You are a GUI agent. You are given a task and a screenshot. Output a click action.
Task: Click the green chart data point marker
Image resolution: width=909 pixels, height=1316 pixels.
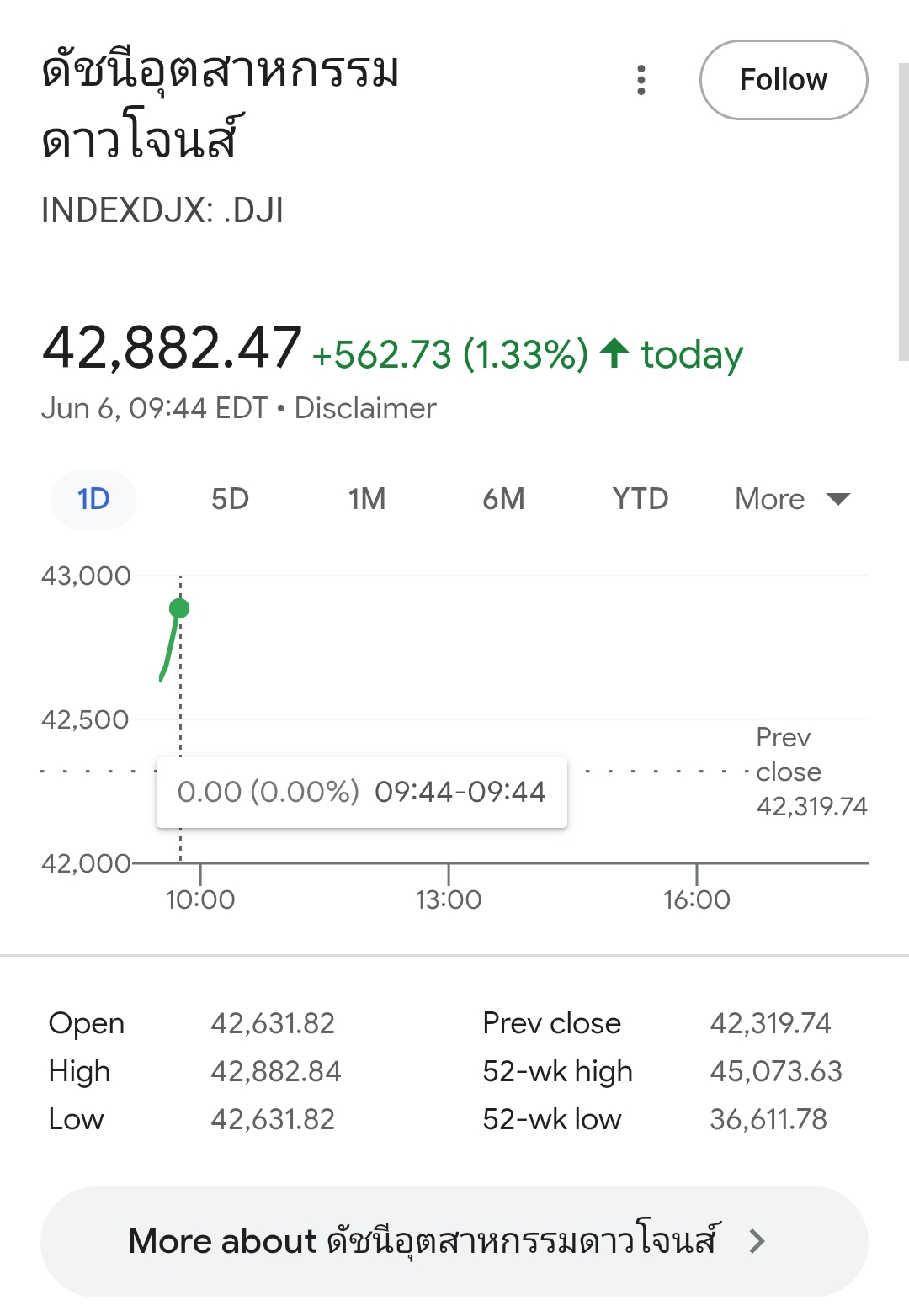click(x=178, y=608)
